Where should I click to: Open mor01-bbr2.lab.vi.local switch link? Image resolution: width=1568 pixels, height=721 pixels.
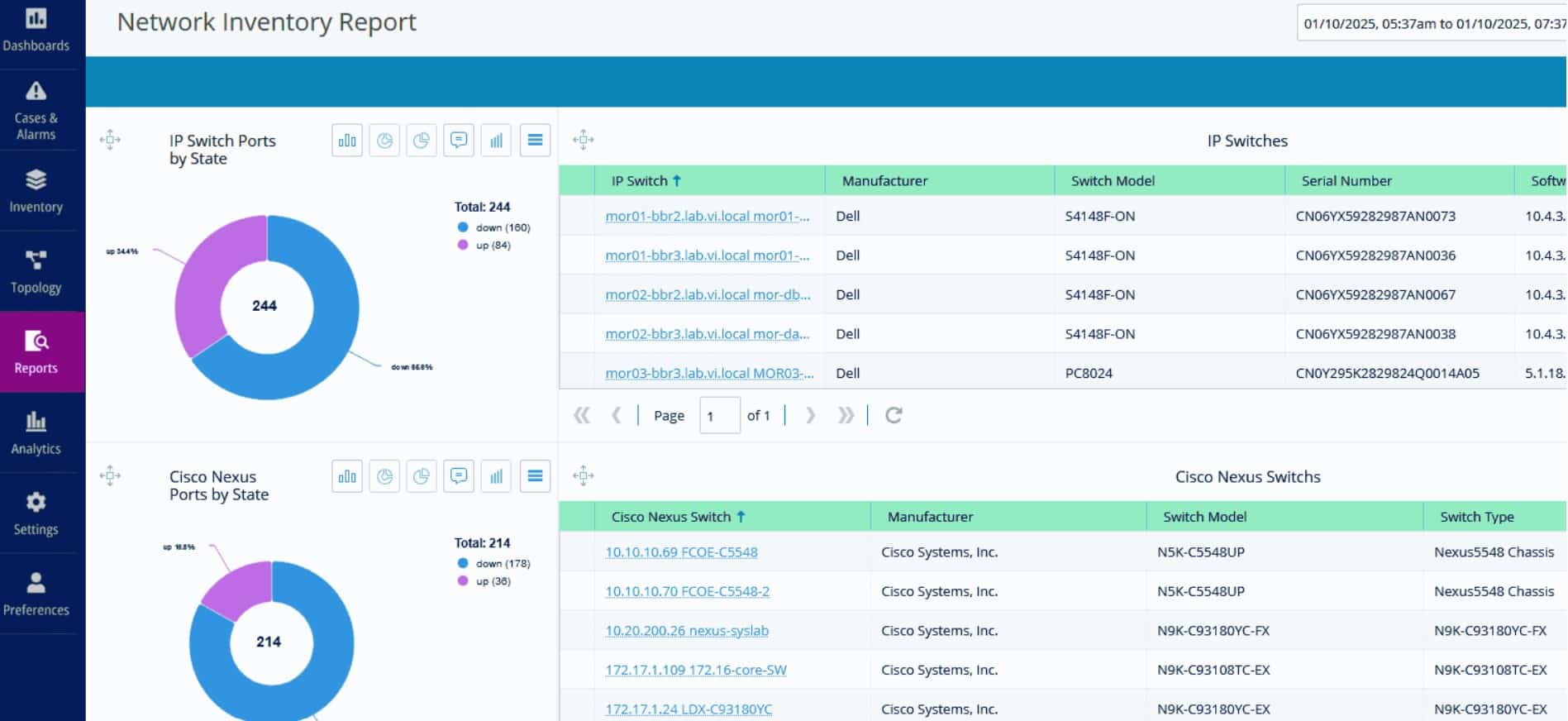pos(708,216)
